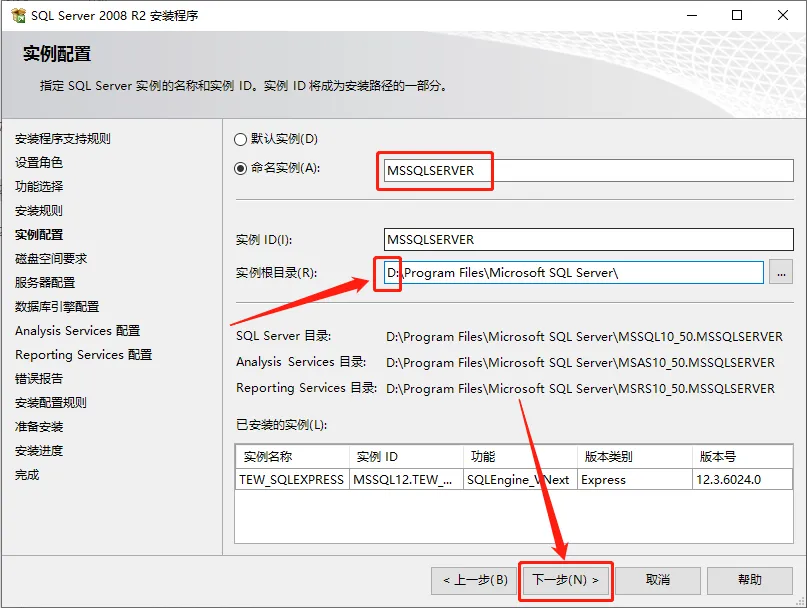Minimize the SQL Server setup window
807x608 pixels.
(692, 15)
